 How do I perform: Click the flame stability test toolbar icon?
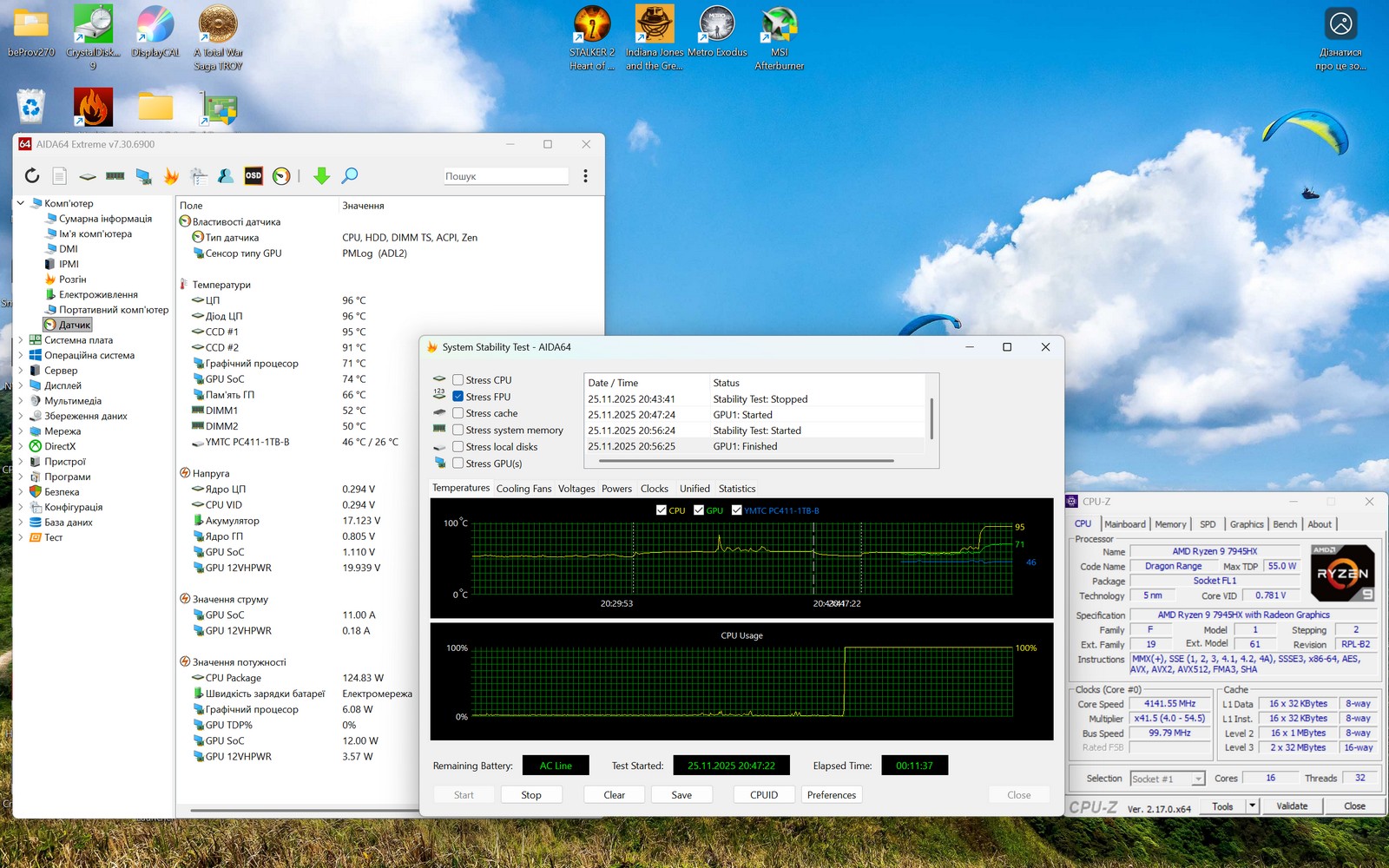(x=171, y=176)
